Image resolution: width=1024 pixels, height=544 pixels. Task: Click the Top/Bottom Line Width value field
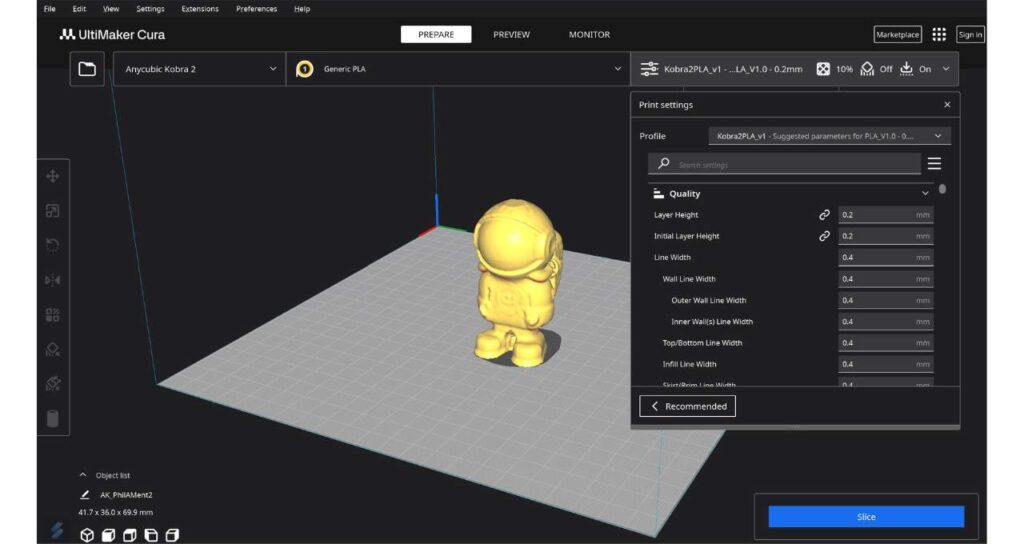coord(886,343)
